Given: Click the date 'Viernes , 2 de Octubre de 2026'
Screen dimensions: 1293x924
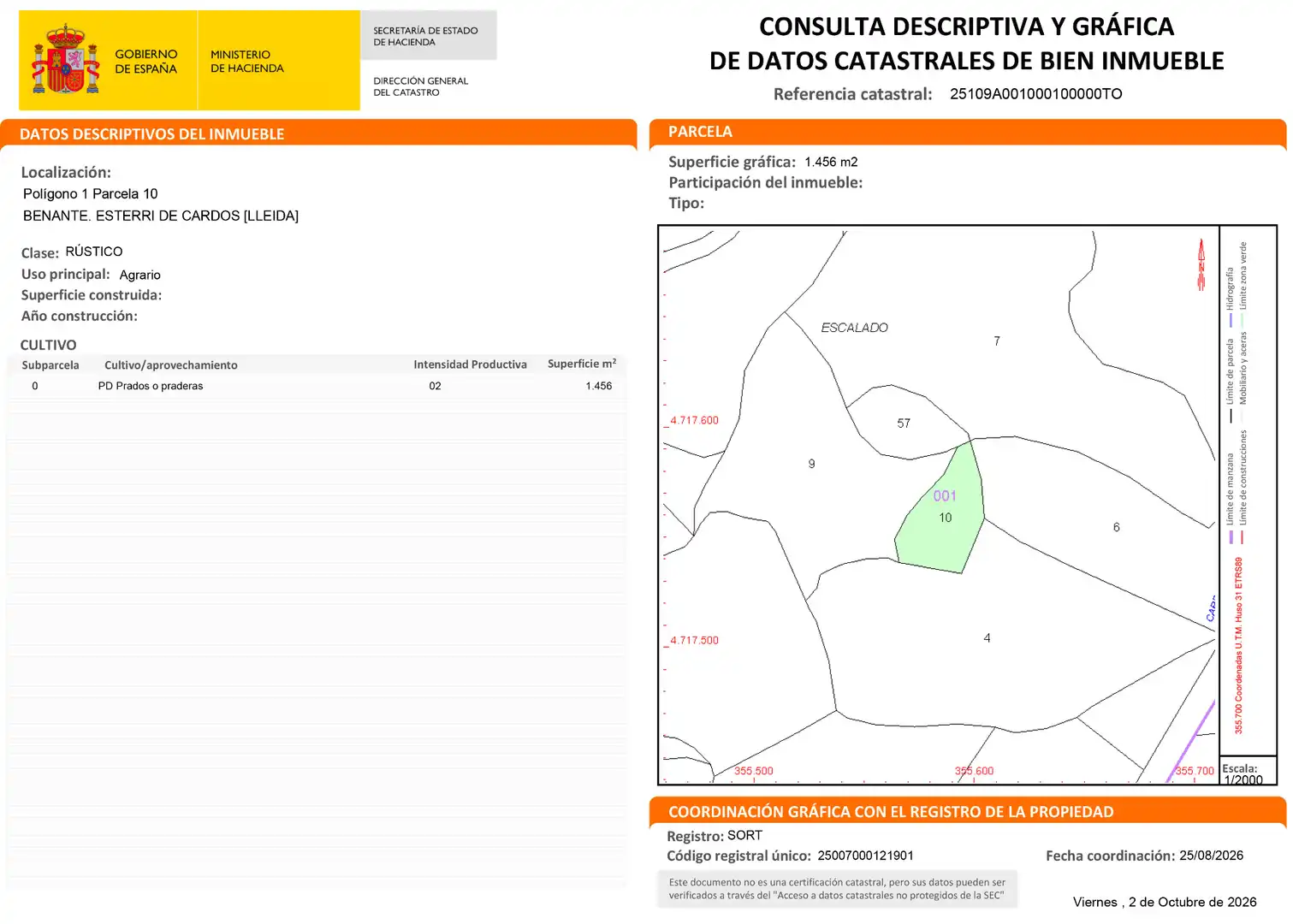Looking at the screenshot, I should point(1165,902).
